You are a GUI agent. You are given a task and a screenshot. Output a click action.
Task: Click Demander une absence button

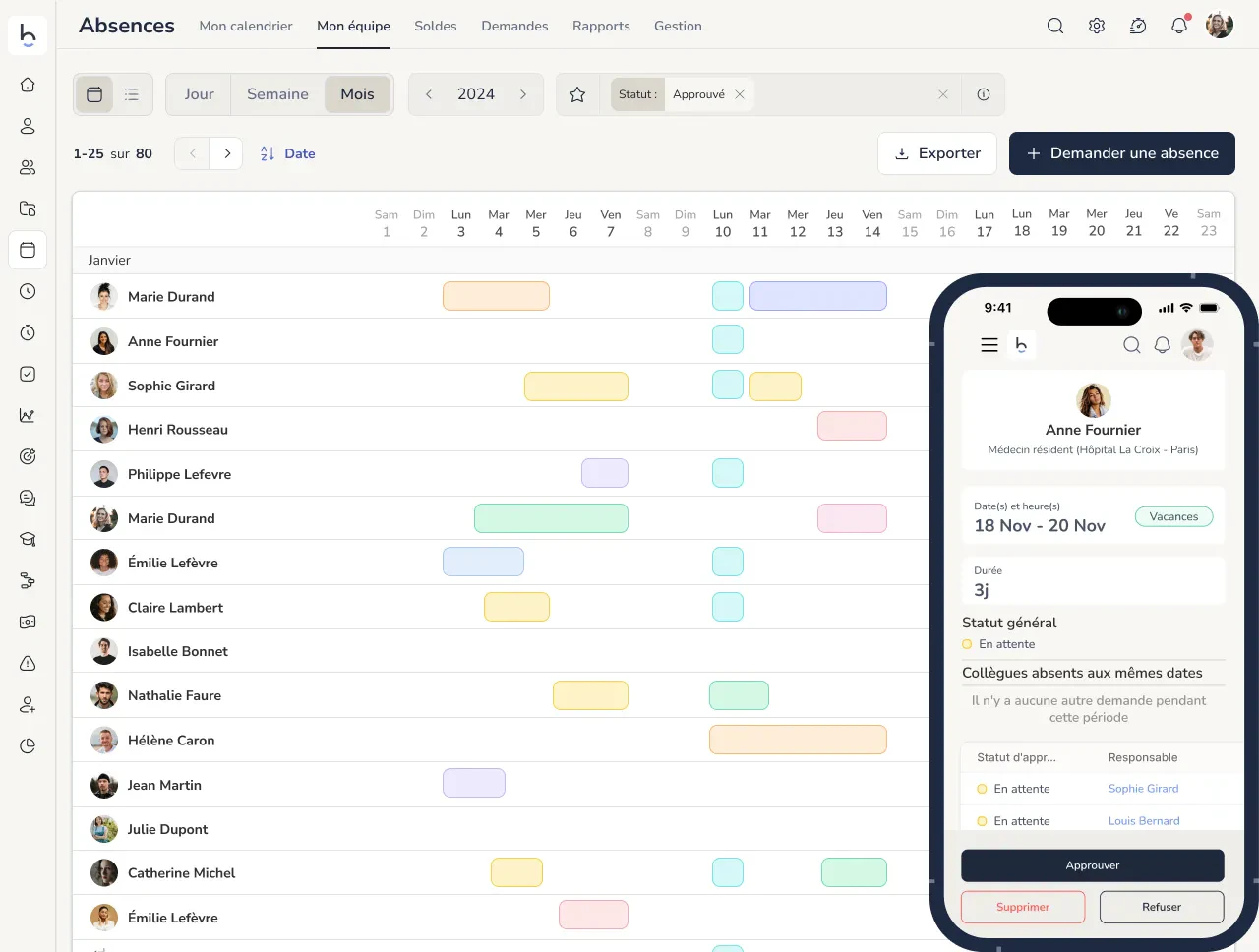tap(1122, 153)
